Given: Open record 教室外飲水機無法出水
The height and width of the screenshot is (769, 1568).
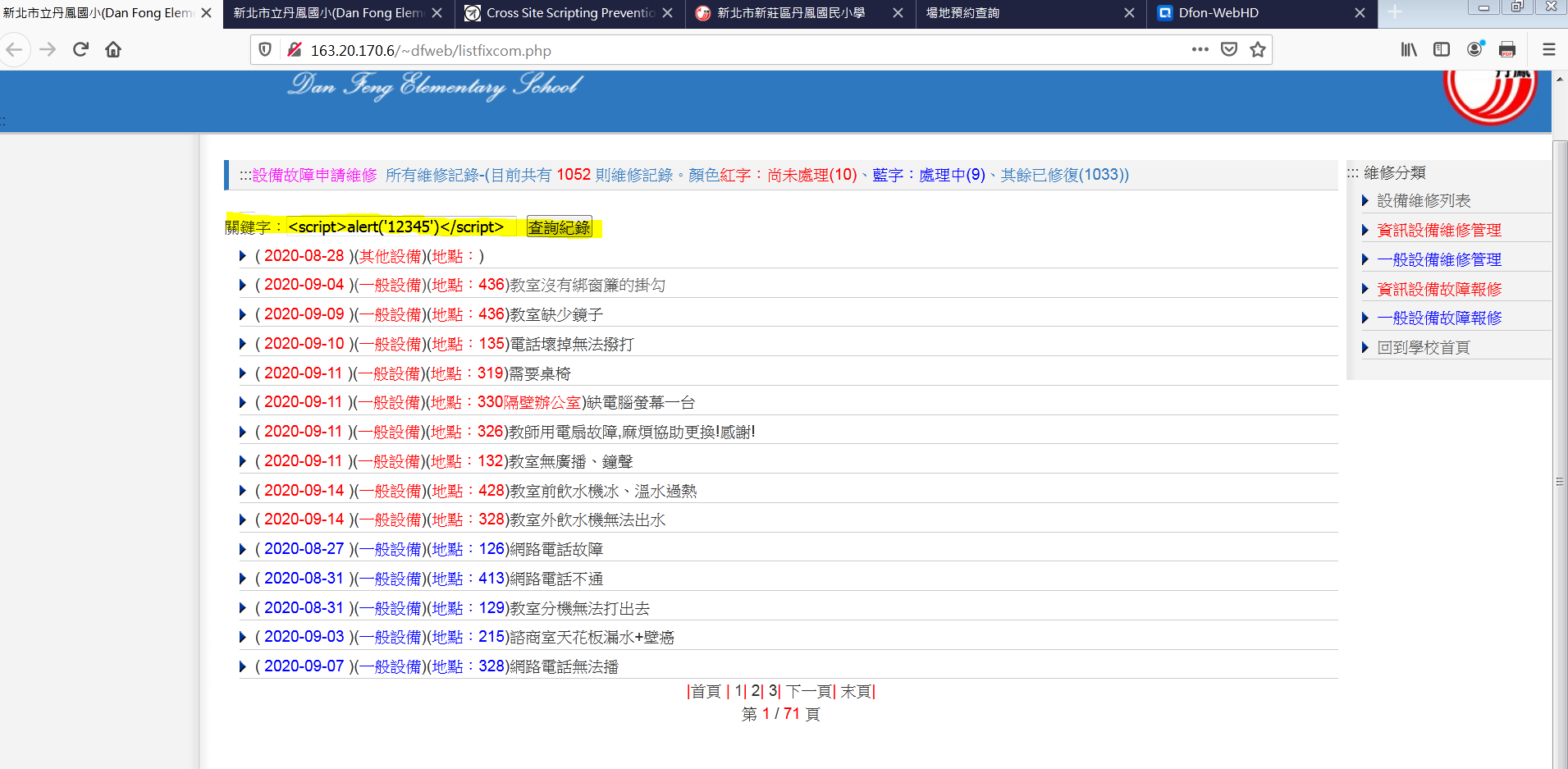Looking at the screenshot, I should 587,520.
